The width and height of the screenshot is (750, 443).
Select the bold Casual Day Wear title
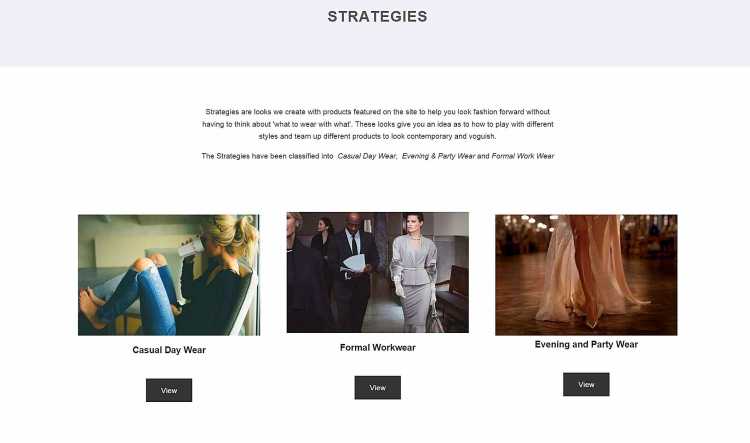[169, 350]
